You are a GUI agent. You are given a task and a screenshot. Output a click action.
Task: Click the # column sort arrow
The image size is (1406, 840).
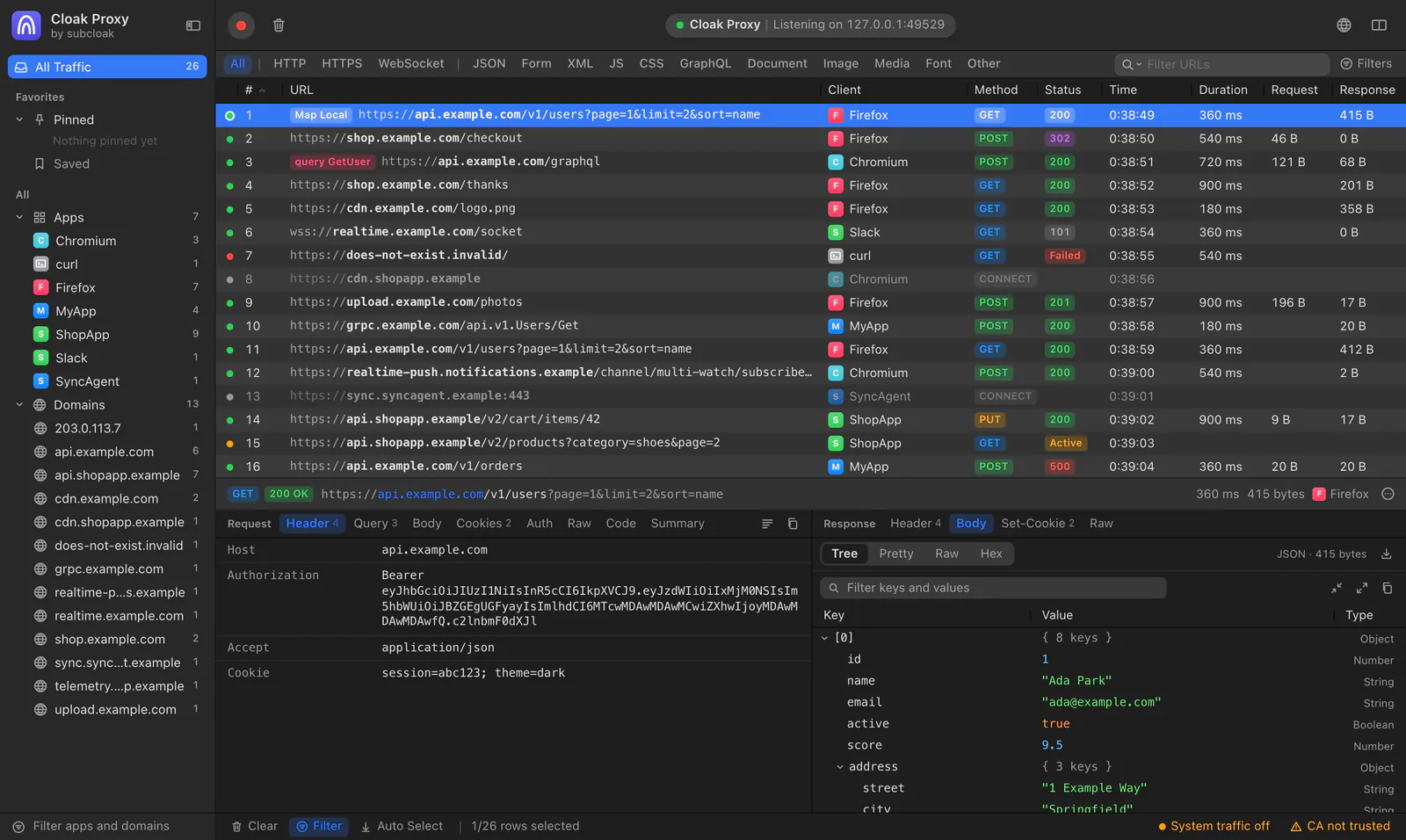tap(262, 91)
